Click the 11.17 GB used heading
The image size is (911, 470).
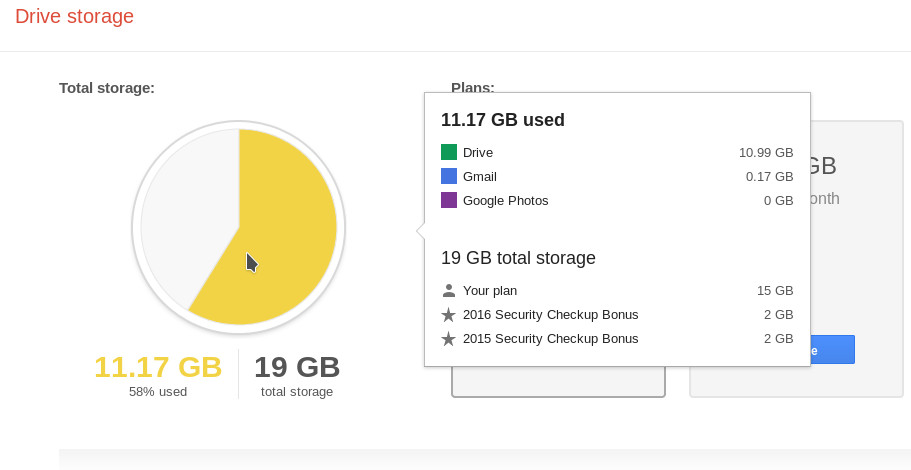pyautogui.click(x=503, y=120)
